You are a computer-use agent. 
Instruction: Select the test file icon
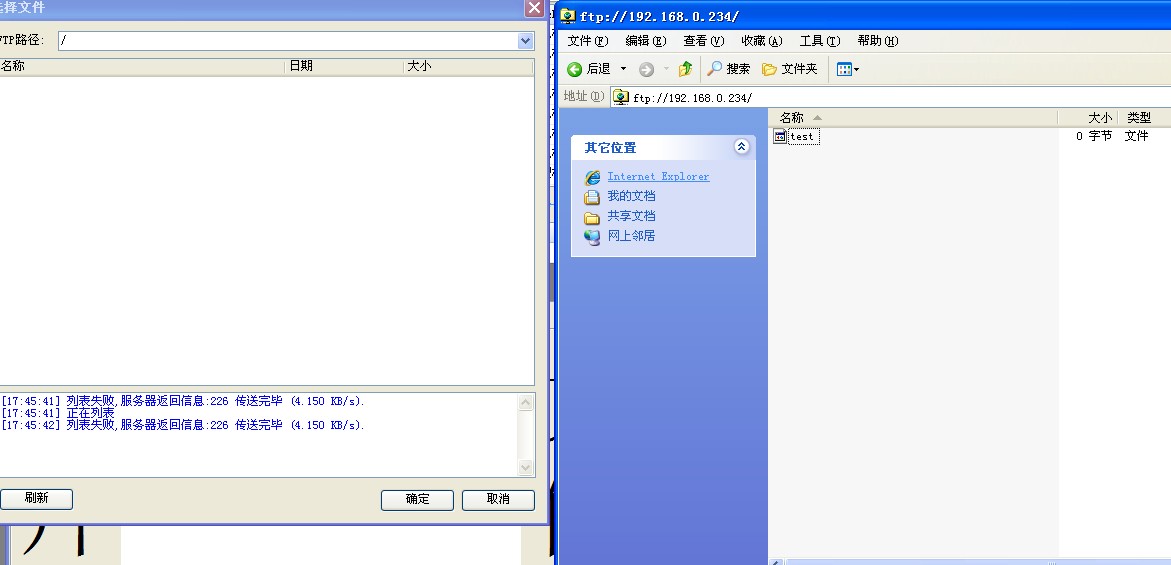(780, 136)
